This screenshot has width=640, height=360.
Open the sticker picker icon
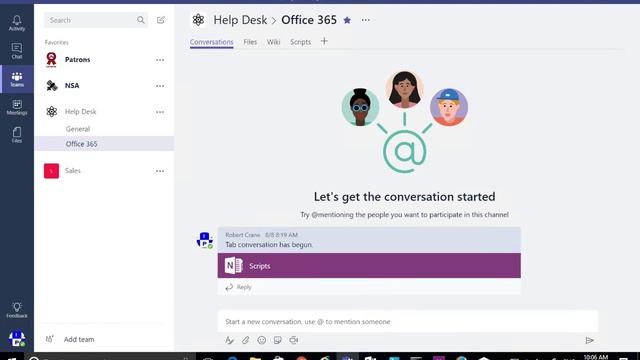tap(278, 340)
